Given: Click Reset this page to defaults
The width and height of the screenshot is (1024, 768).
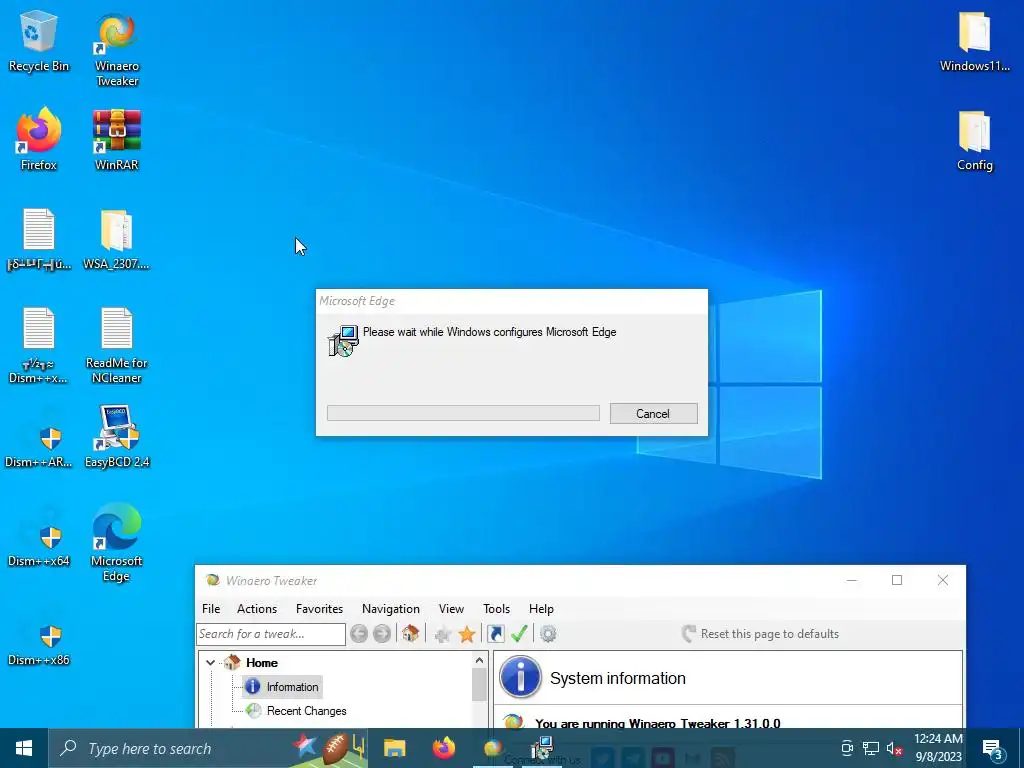Looking at the screenshot, I should tap(760, 634).
